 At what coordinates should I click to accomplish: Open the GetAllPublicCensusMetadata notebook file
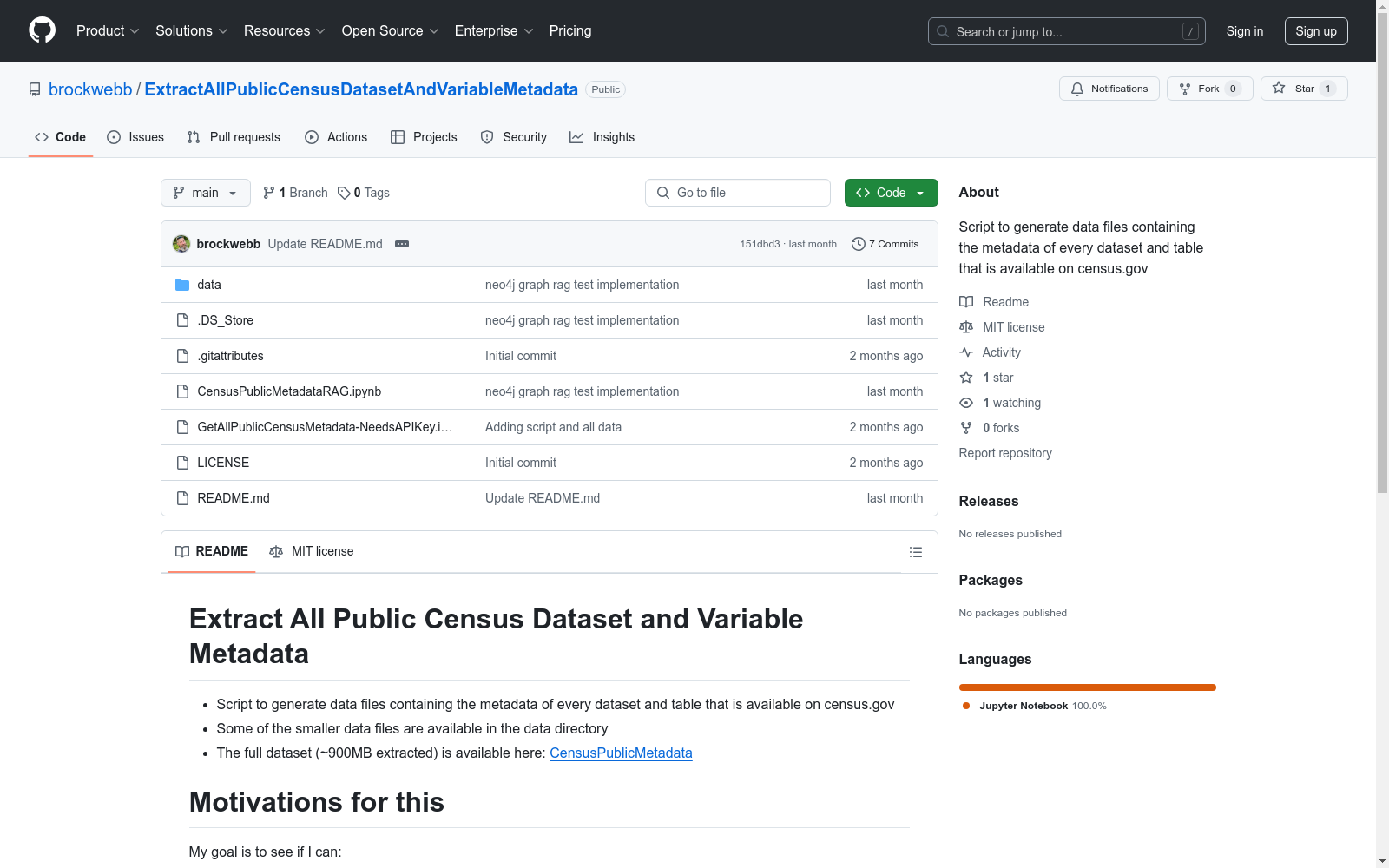click(325, 427)
